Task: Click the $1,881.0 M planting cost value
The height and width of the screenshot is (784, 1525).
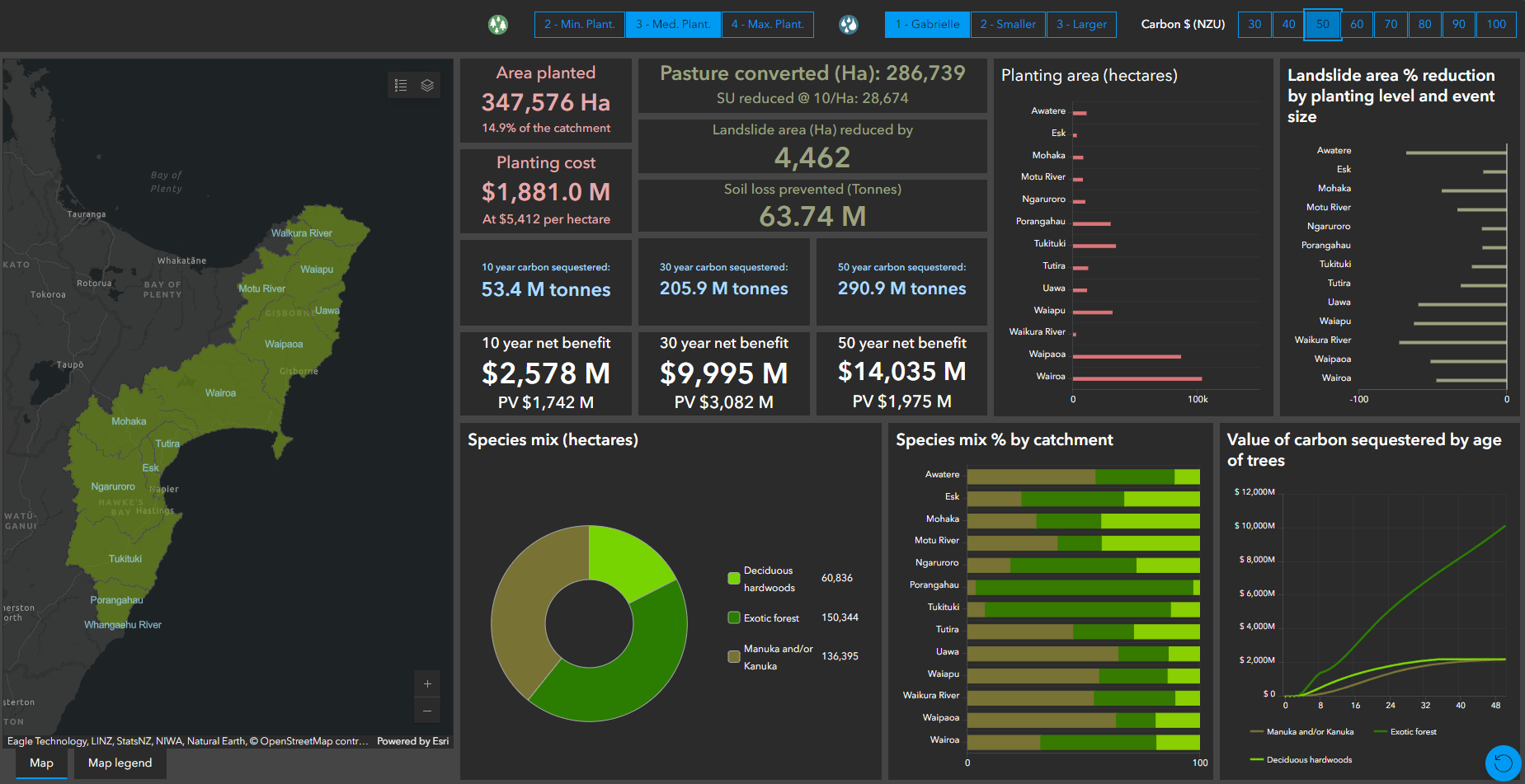Action: (546, 192)
